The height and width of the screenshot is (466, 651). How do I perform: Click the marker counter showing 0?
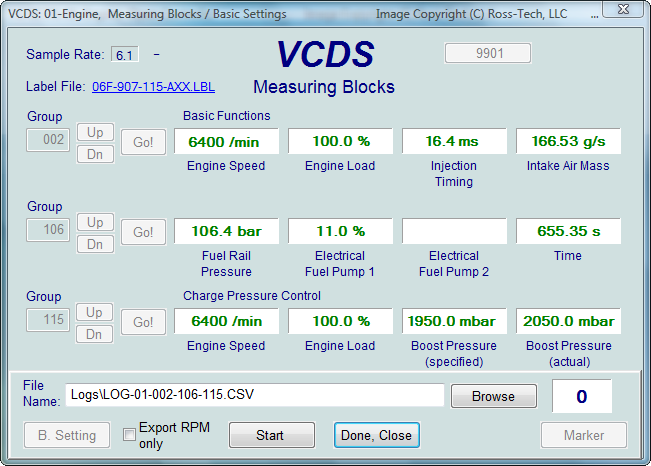pyautogui.click(x=582, y=396)
